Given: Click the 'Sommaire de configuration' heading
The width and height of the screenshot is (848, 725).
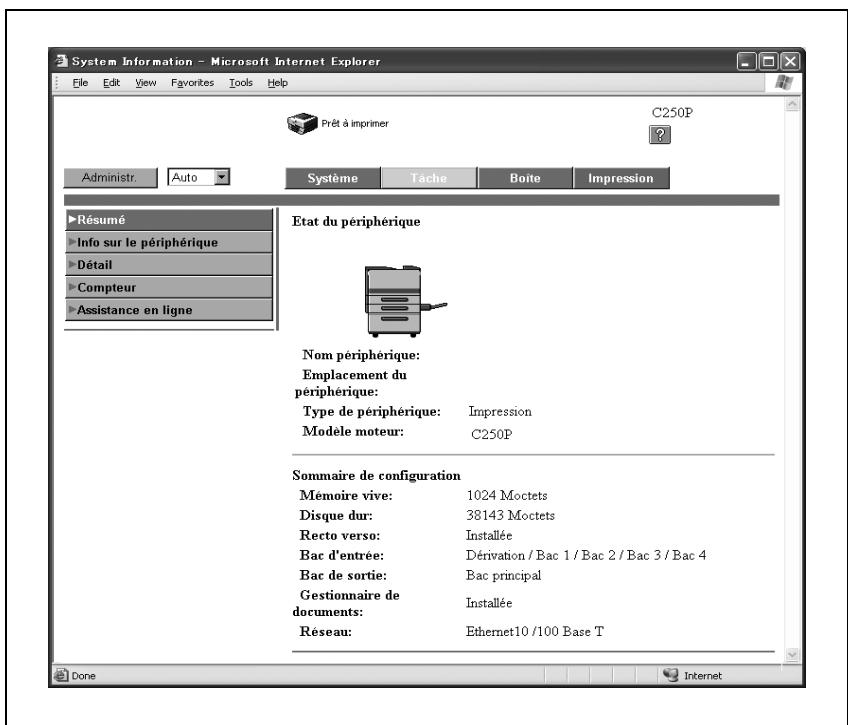Looking at the screenshot, I should (x=376, y=476).
